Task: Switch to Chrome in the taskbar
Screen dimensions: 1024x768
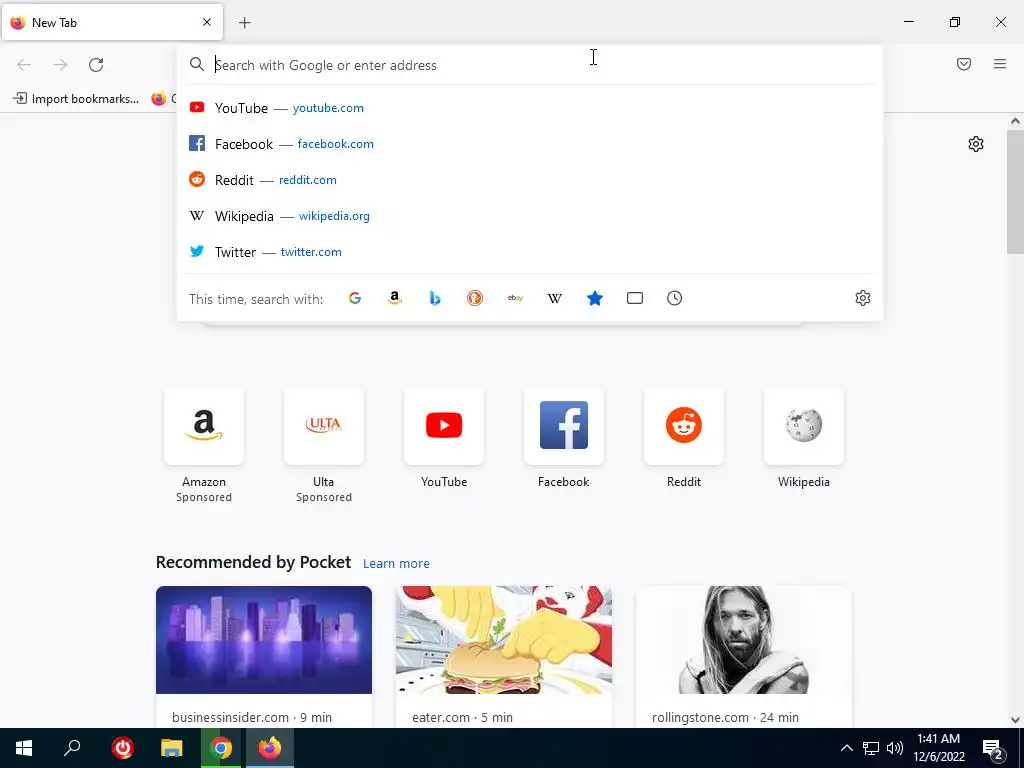Action: pos(221,748)
